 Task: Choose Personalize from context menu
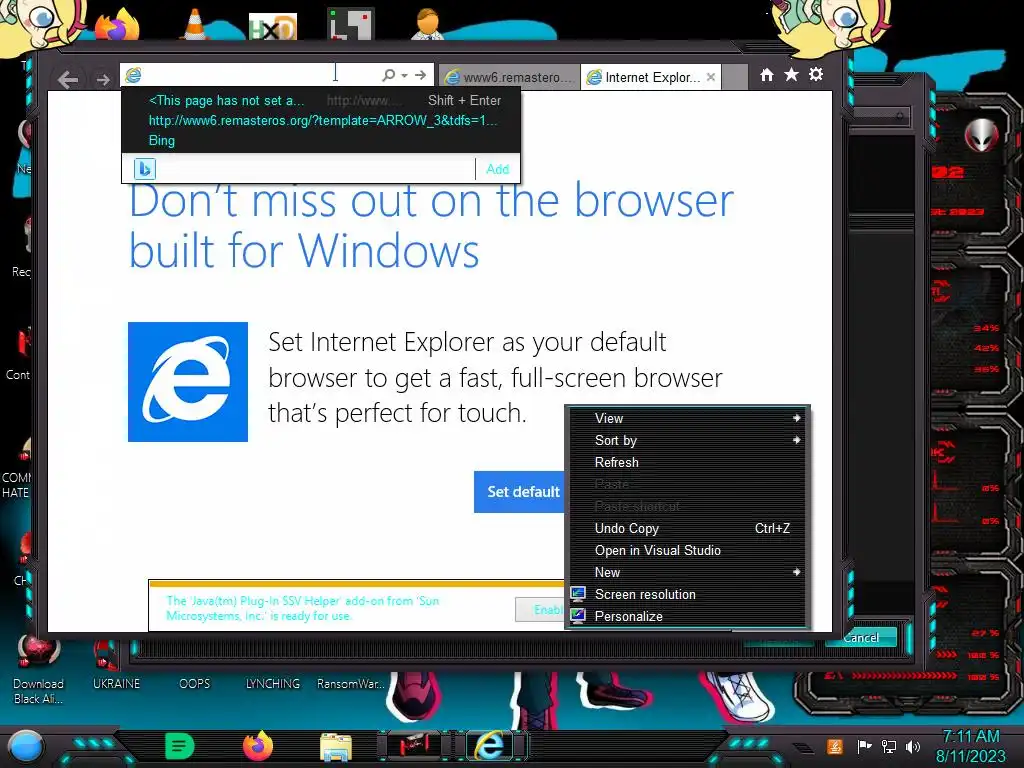[688, 616]
